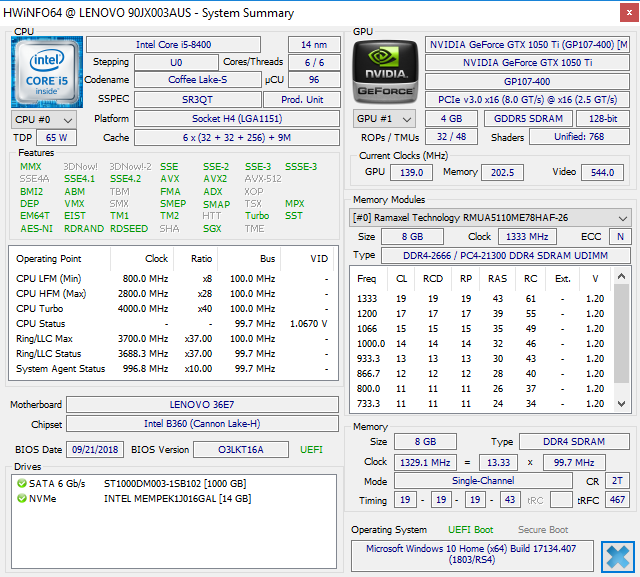Select the CPU LFM (Min) row
Viewport: 640px width, 577px height.
click(x=173, y=279)
